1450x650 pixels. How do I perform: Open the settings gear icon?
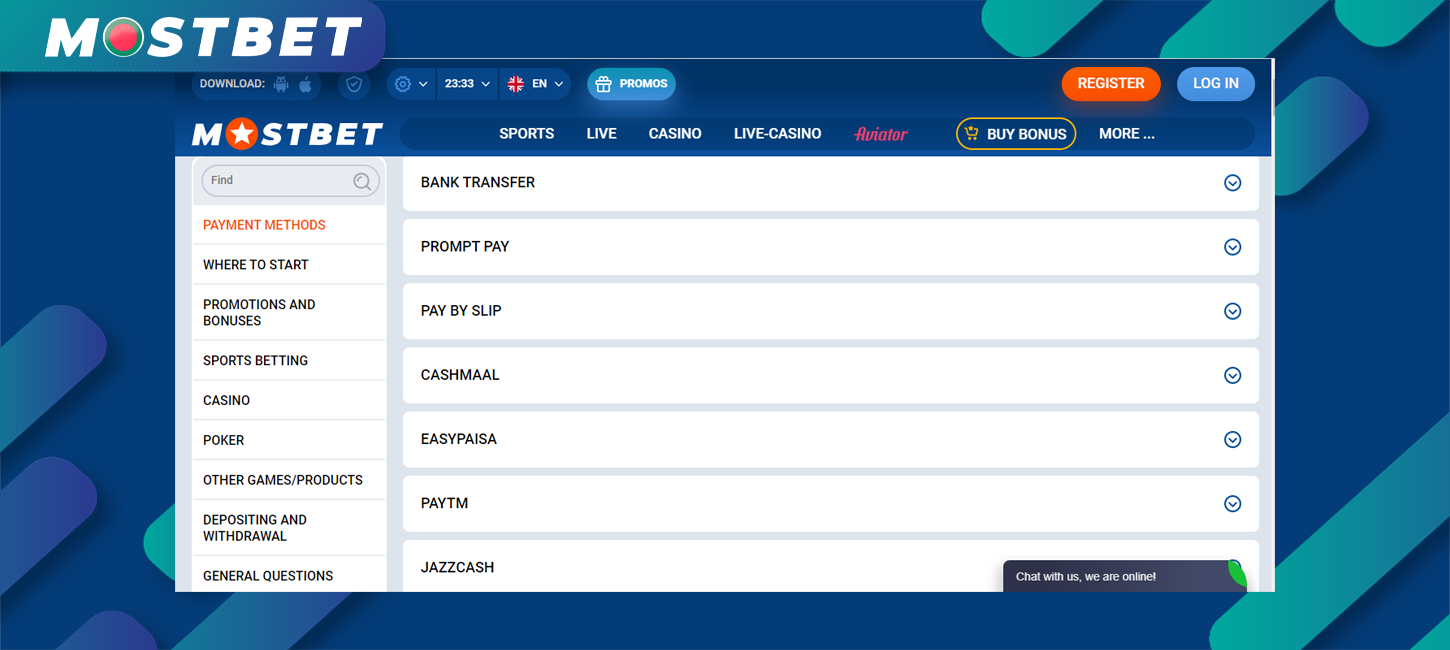point(403,83)
